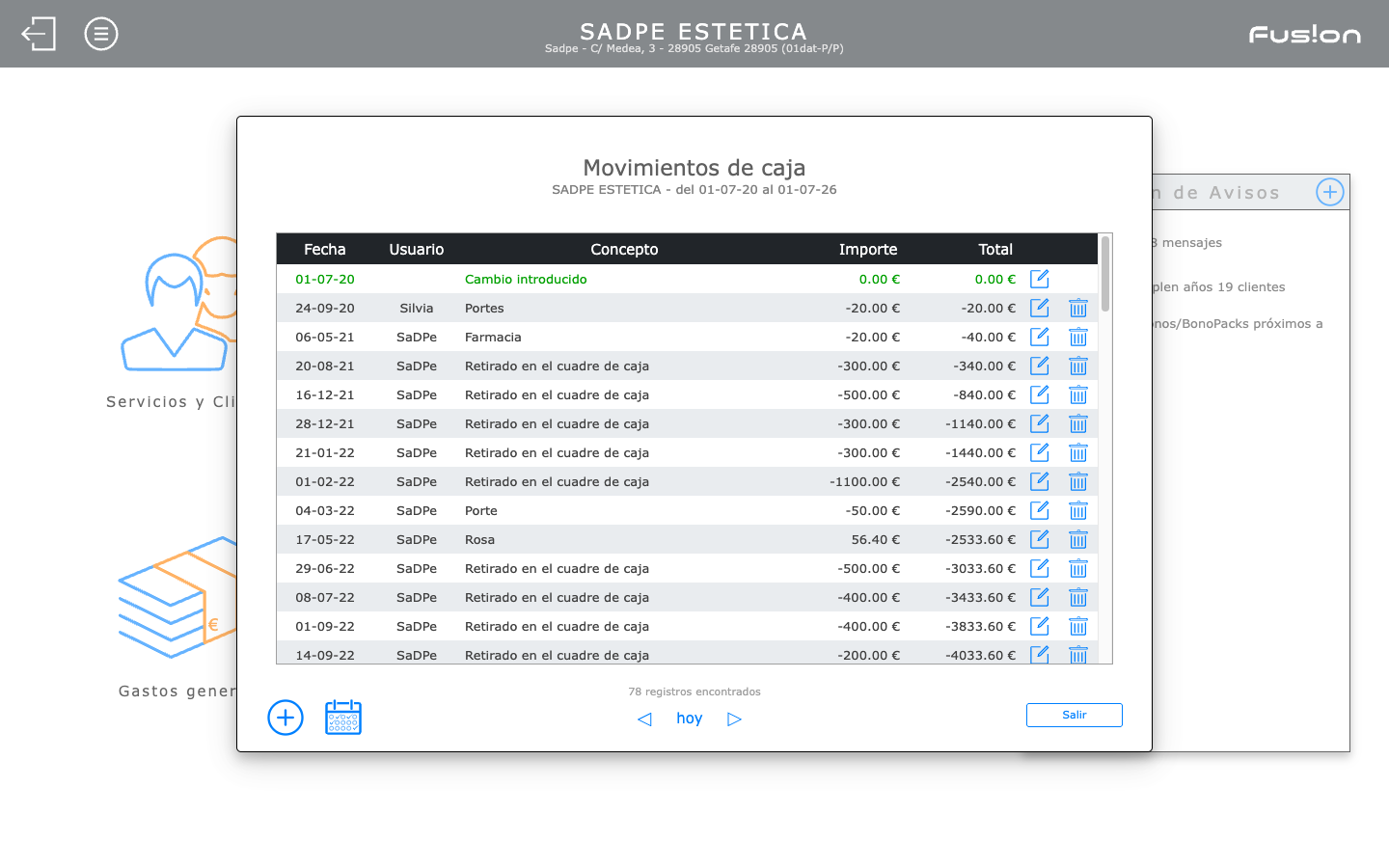The image size is (1389, 868).
Task: Click the Fusion logo in header
Action: click(1305, 35)
